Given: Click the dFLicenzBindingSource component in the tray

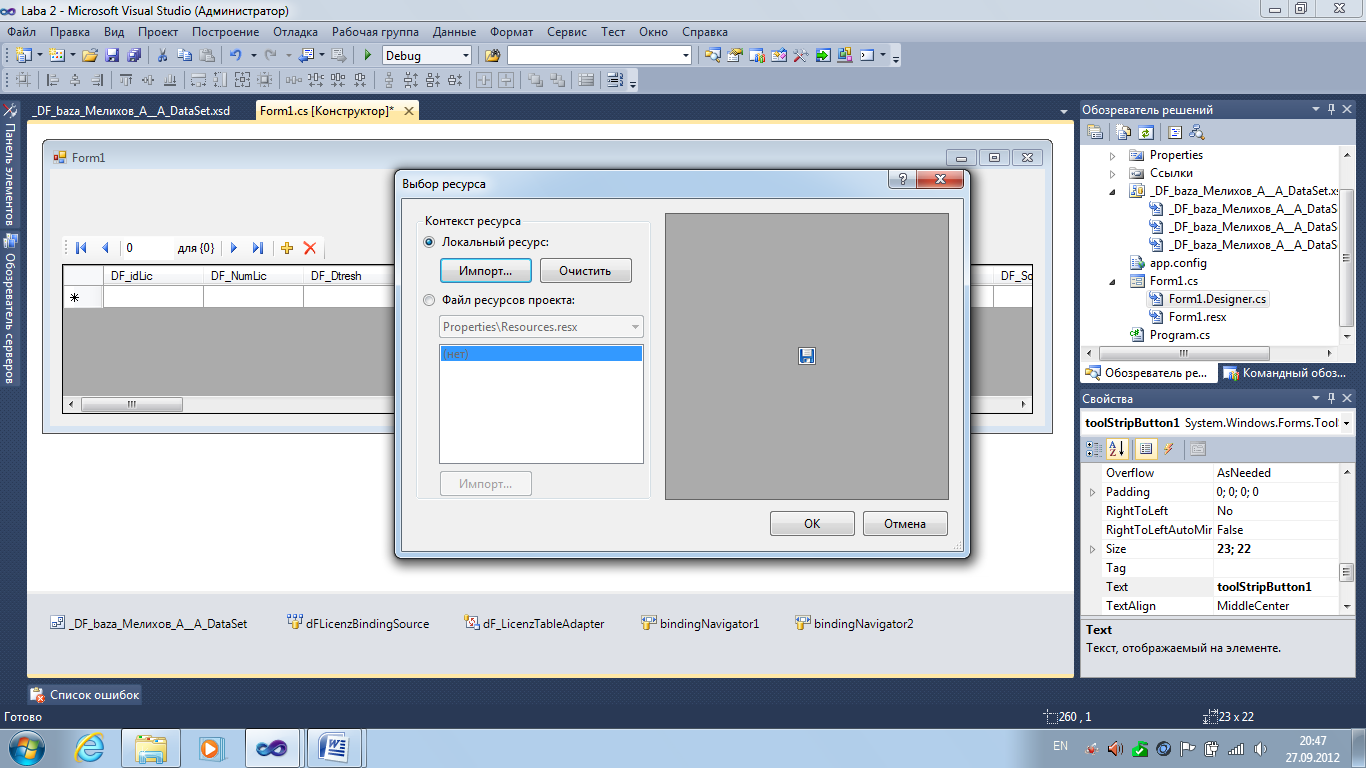Looking at the screenshot, I should 358,623.
